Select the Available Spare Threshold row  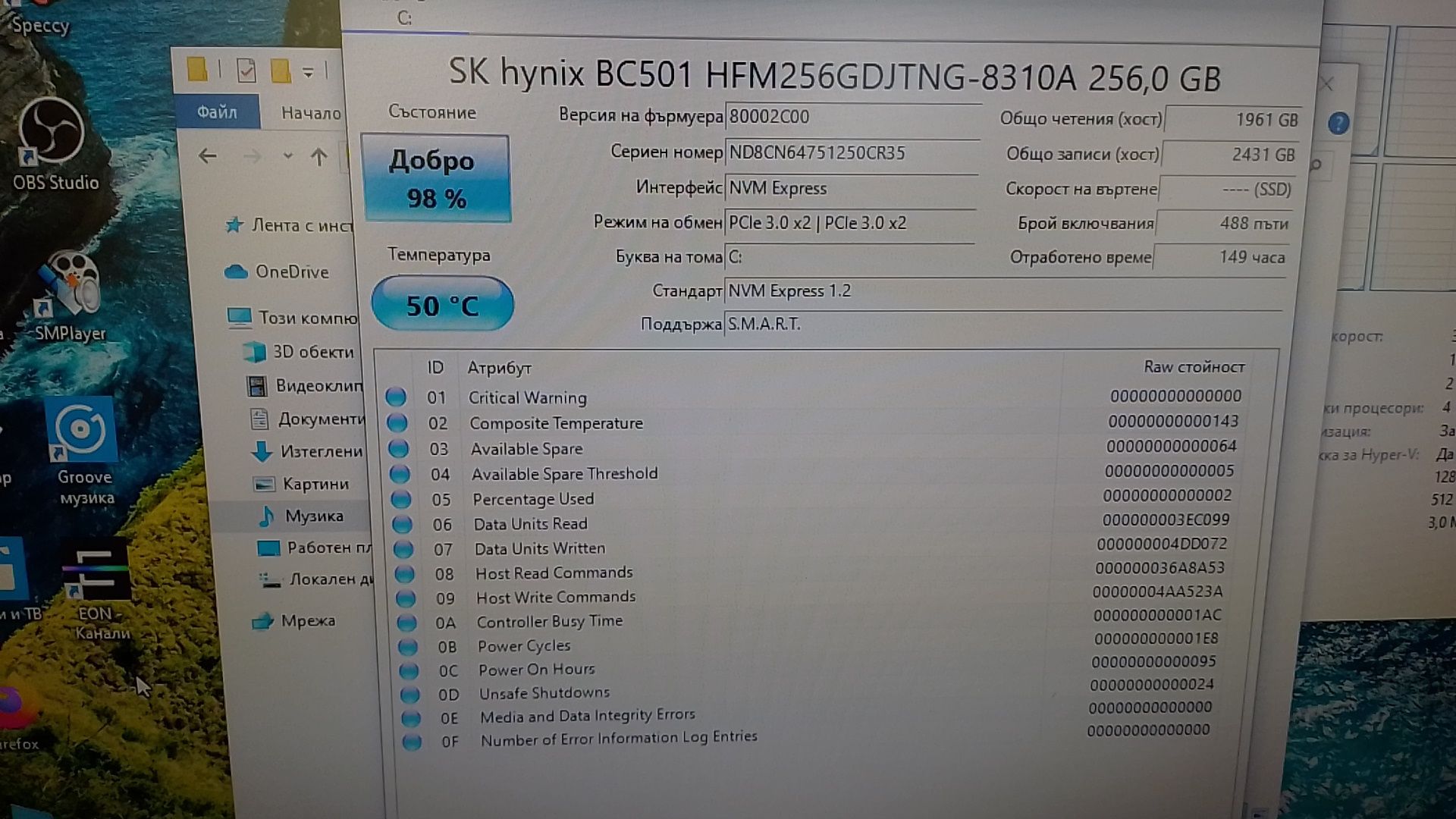(x=813, y=473)
